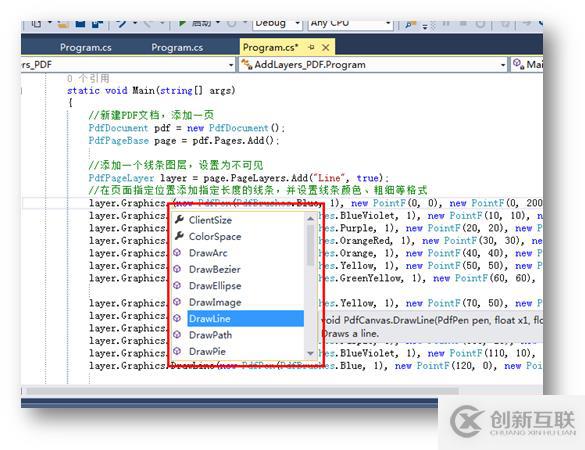Click the blue Save icon in toolbar

click(x=81, y=24)
